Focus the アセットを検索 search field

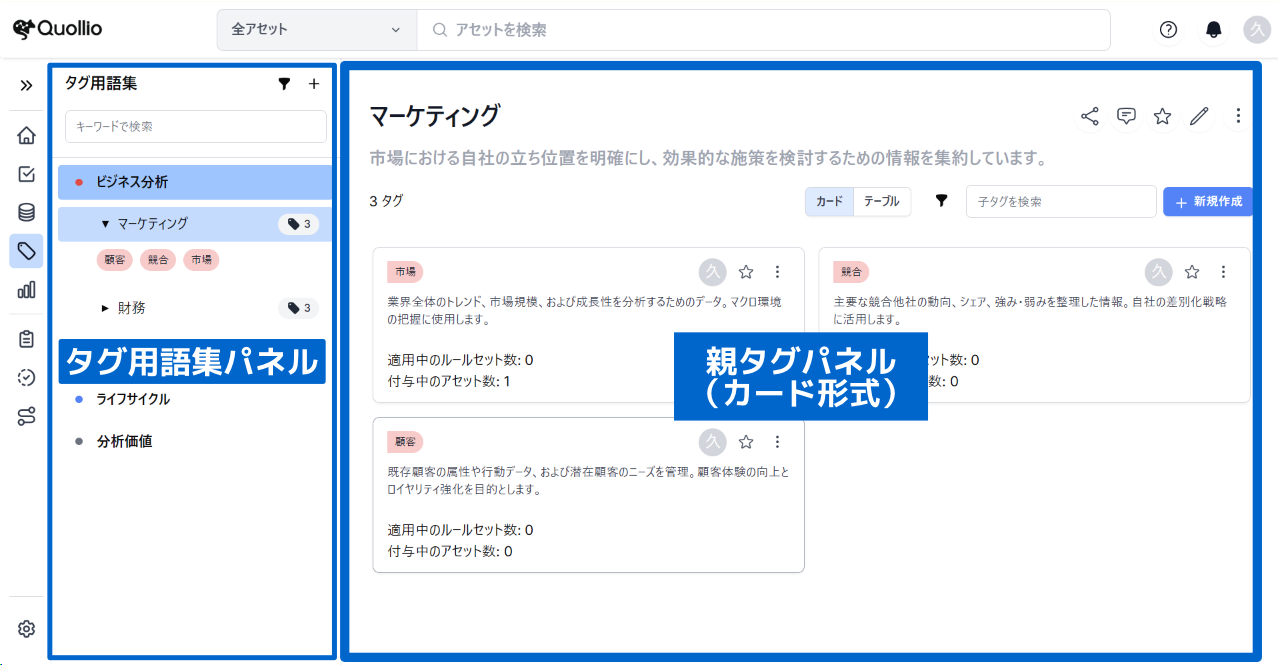click(x=763, y=30)
